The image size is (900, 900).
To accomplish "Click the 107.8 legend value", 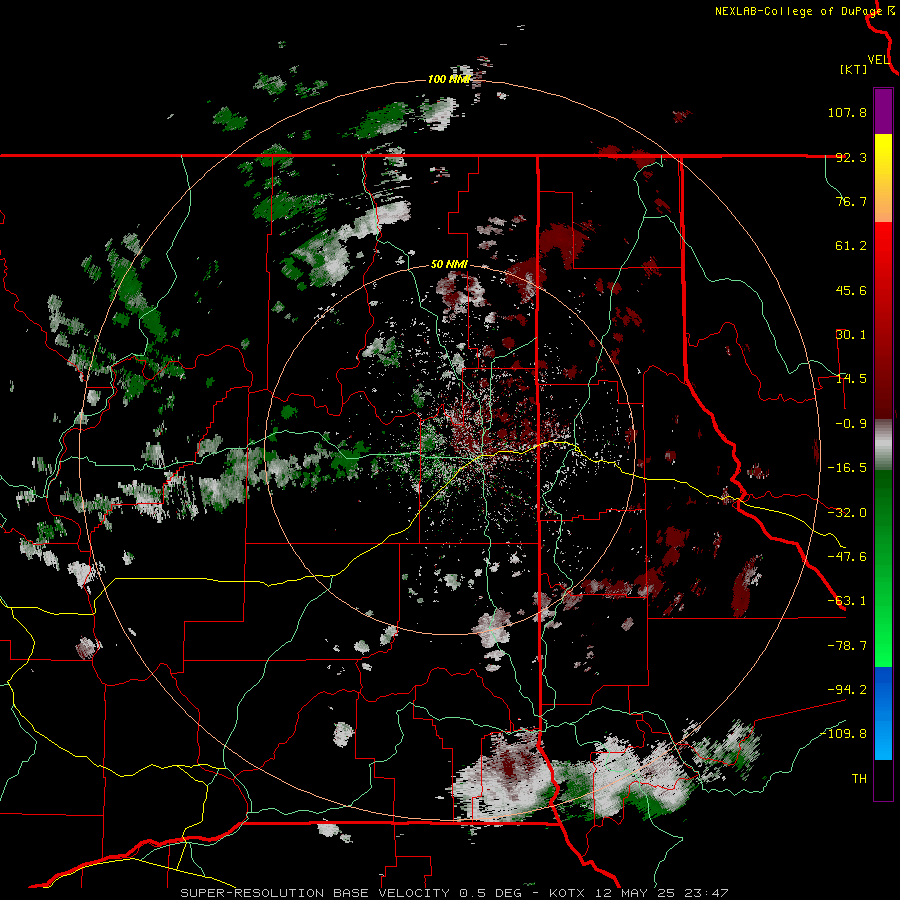I will (847, 112).
